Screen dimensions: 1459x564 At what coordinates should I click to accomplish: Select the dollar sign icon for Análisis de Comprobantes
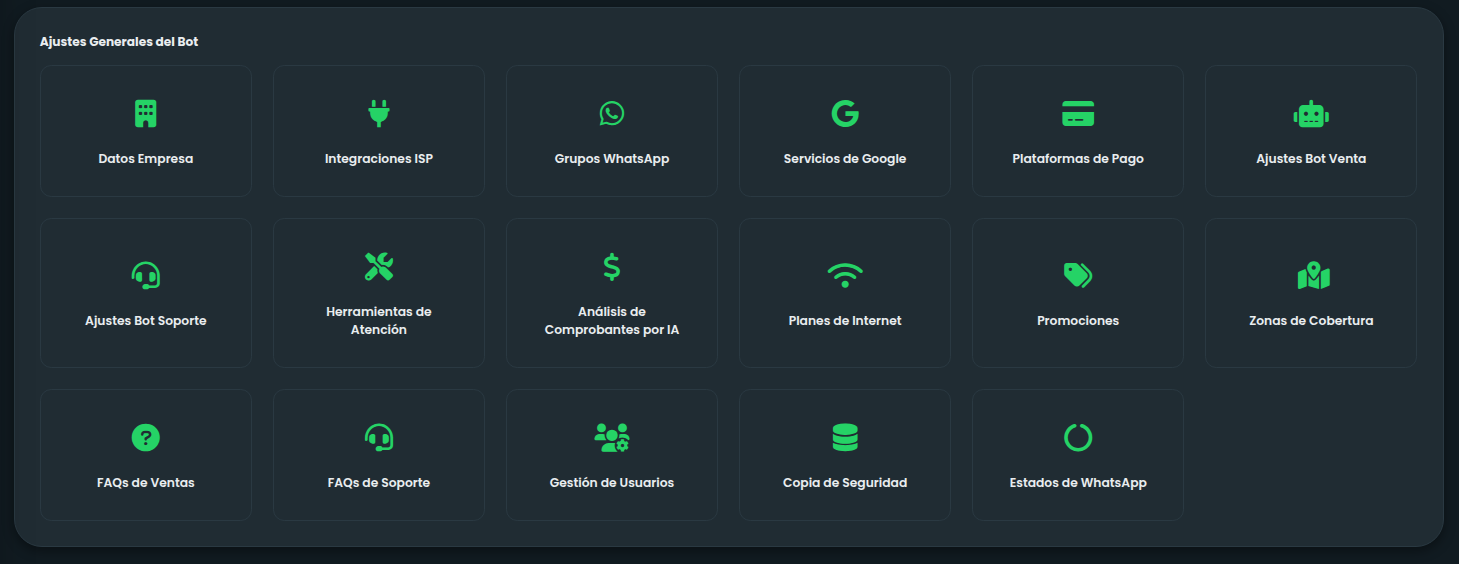[x=612, y=266]
